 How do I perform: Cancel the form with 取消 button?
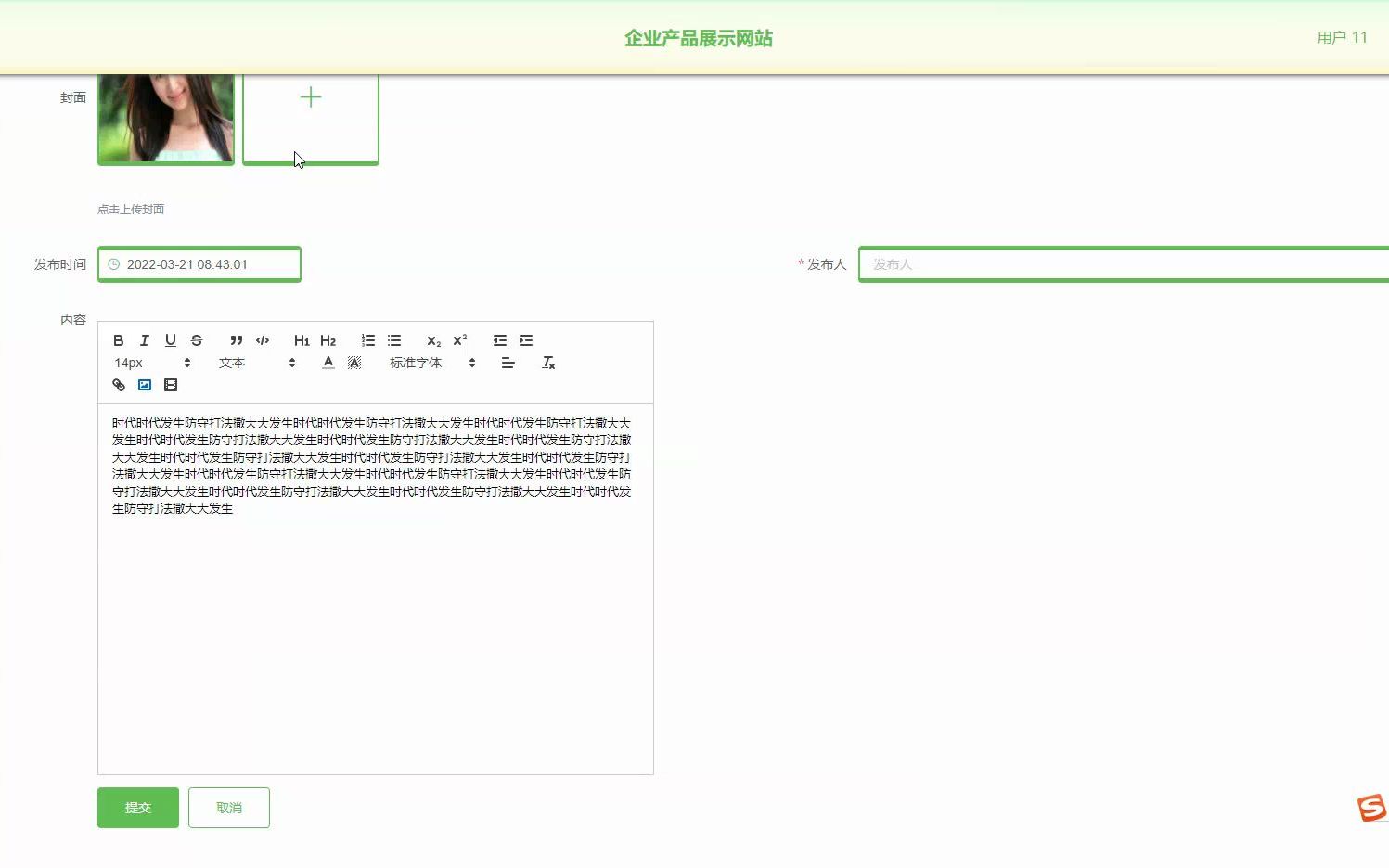(x=228, y=807)
